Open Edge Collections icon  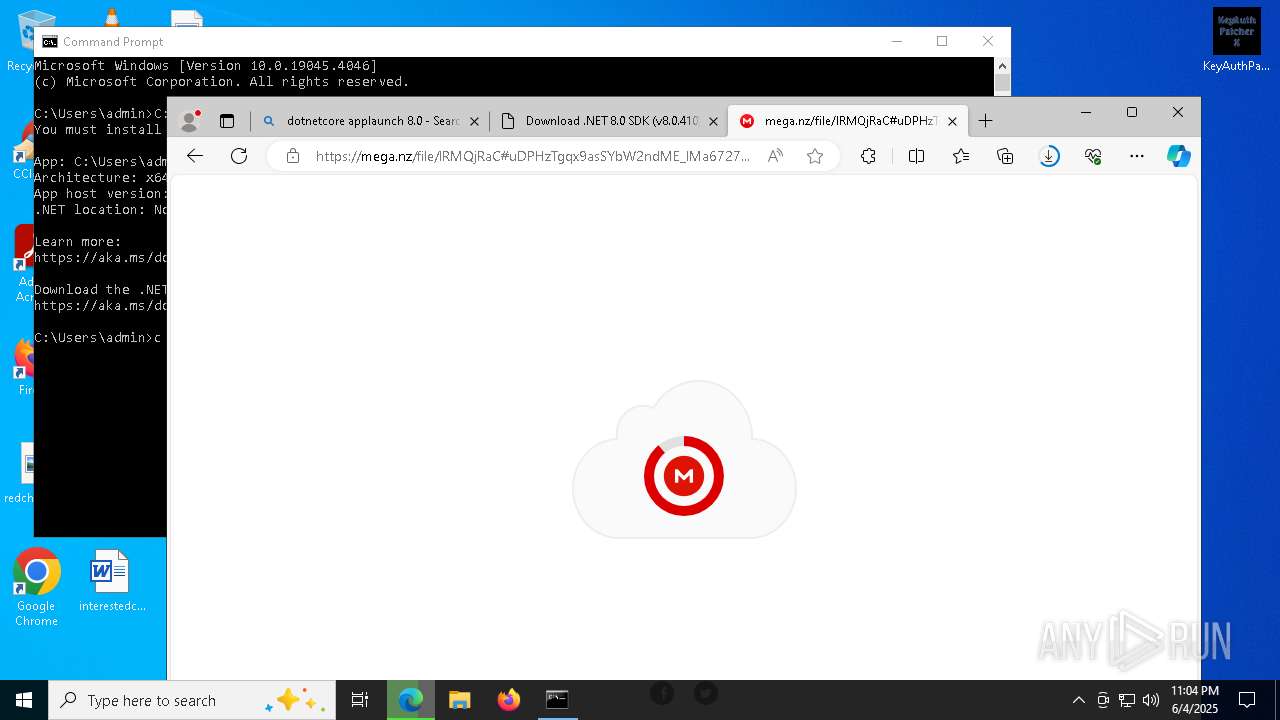pyautogui.click(x=1005, y=156)
